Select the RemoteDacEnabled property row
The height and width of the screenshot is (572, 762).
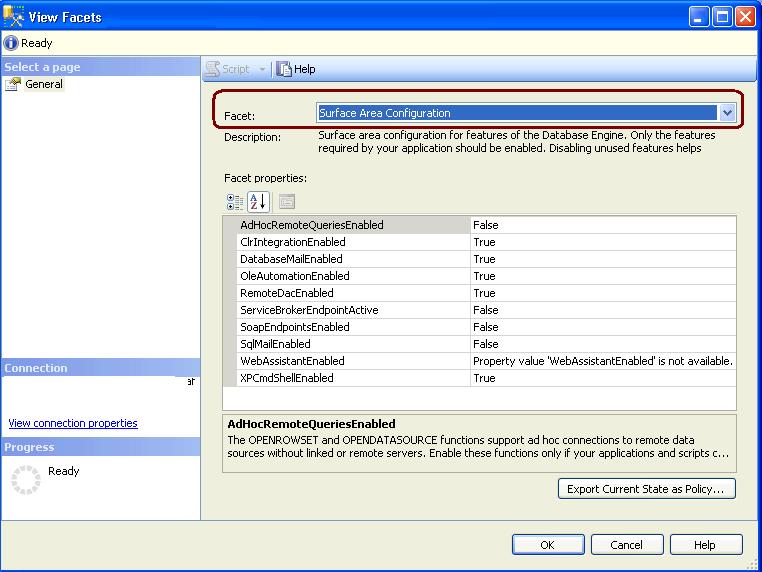287,293
